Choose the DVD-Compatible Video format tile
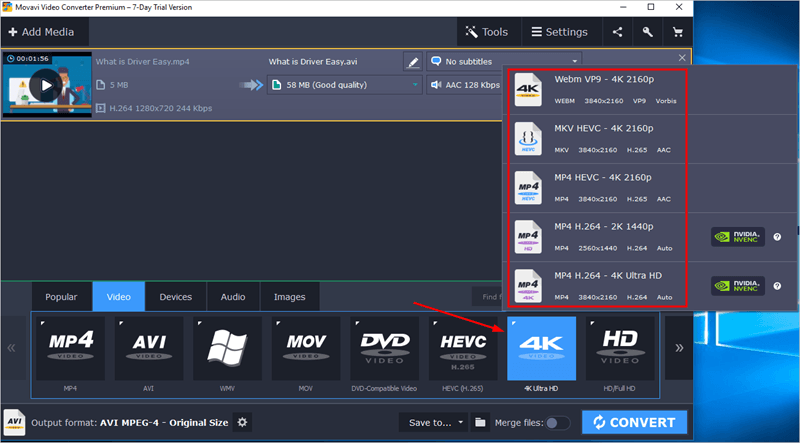The width and height of the screenshot is (800, 443). [x=385, y=349]
